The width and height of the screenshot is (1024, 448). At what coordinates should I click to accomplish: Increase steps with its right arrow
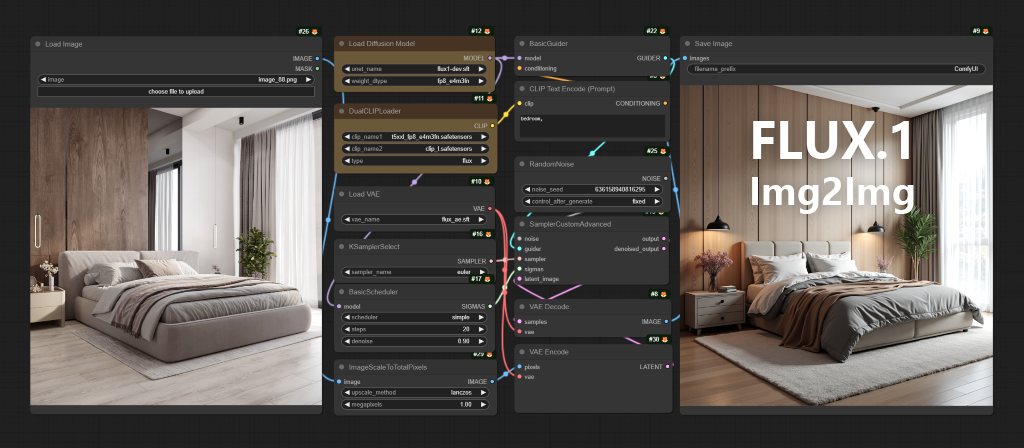[481, 329]
